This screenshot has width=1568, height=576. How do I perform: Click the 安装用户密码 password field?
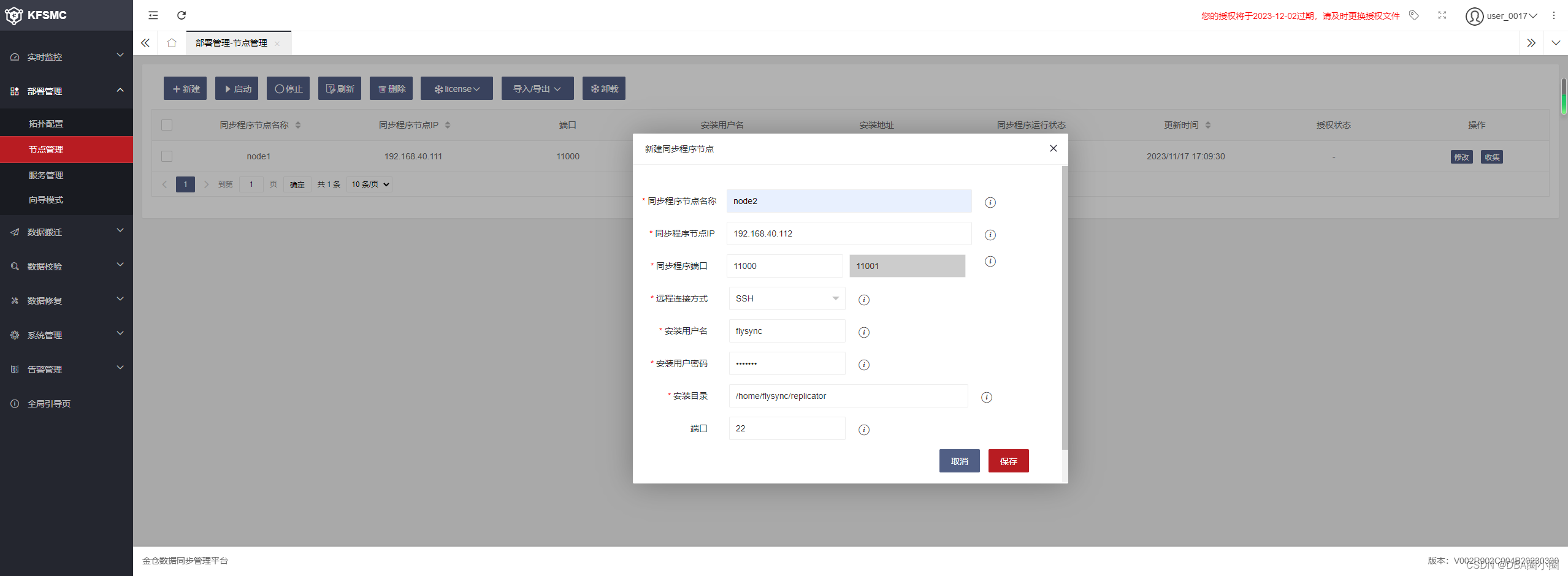(x=787, y=363)
